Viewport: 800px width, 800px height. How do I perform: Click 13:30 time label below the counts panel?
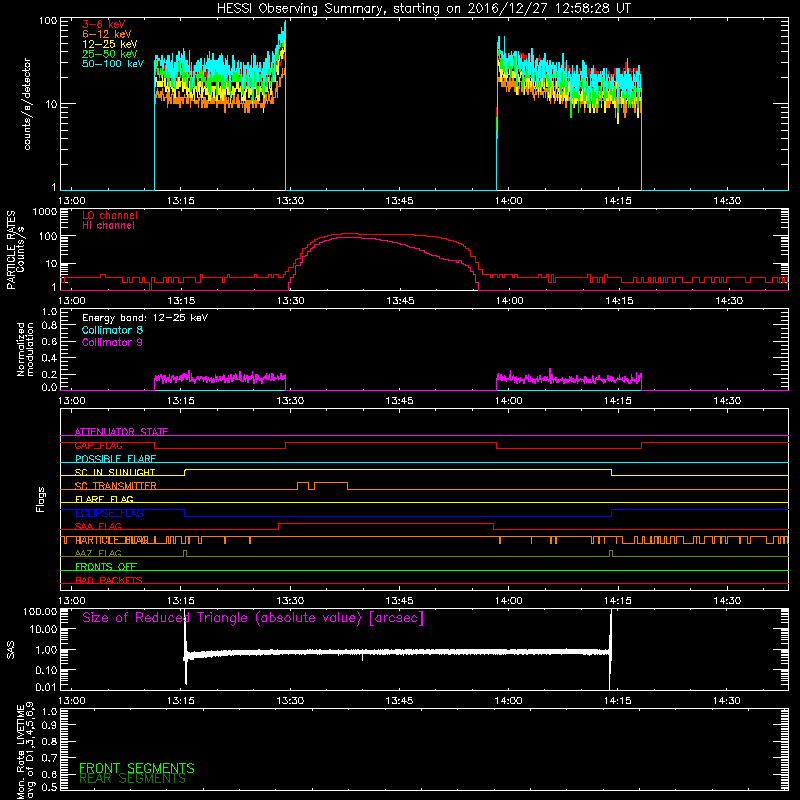coord(290,201)
